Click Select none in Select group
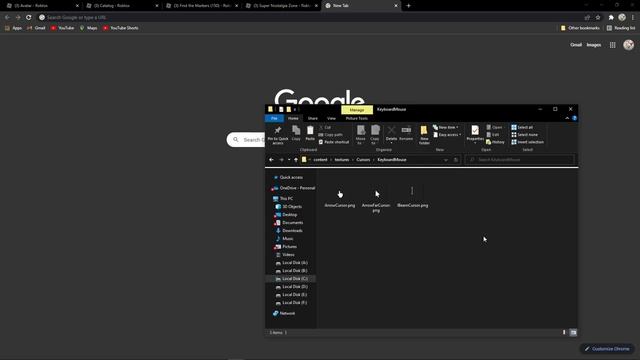Screen dimensions: 640x360 524,135
